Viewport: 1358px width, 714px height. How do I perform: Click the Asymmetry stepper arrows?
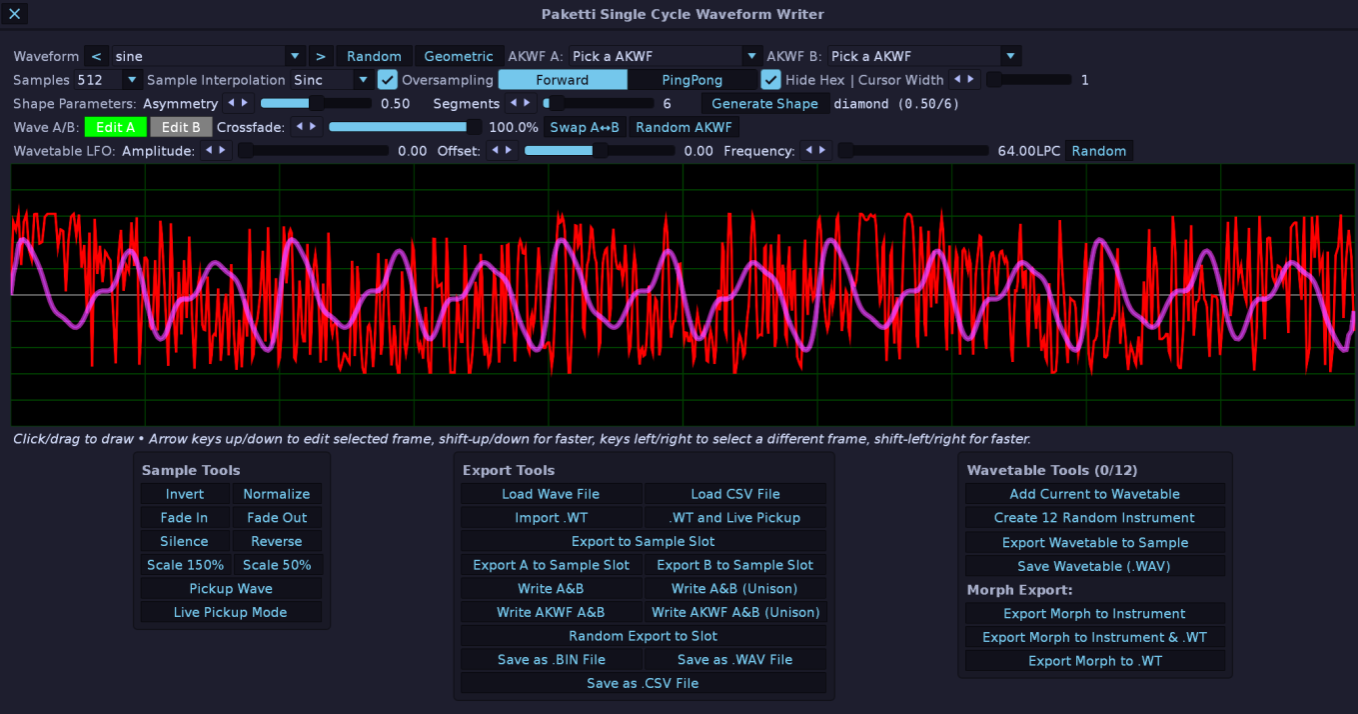pos(238,103)
